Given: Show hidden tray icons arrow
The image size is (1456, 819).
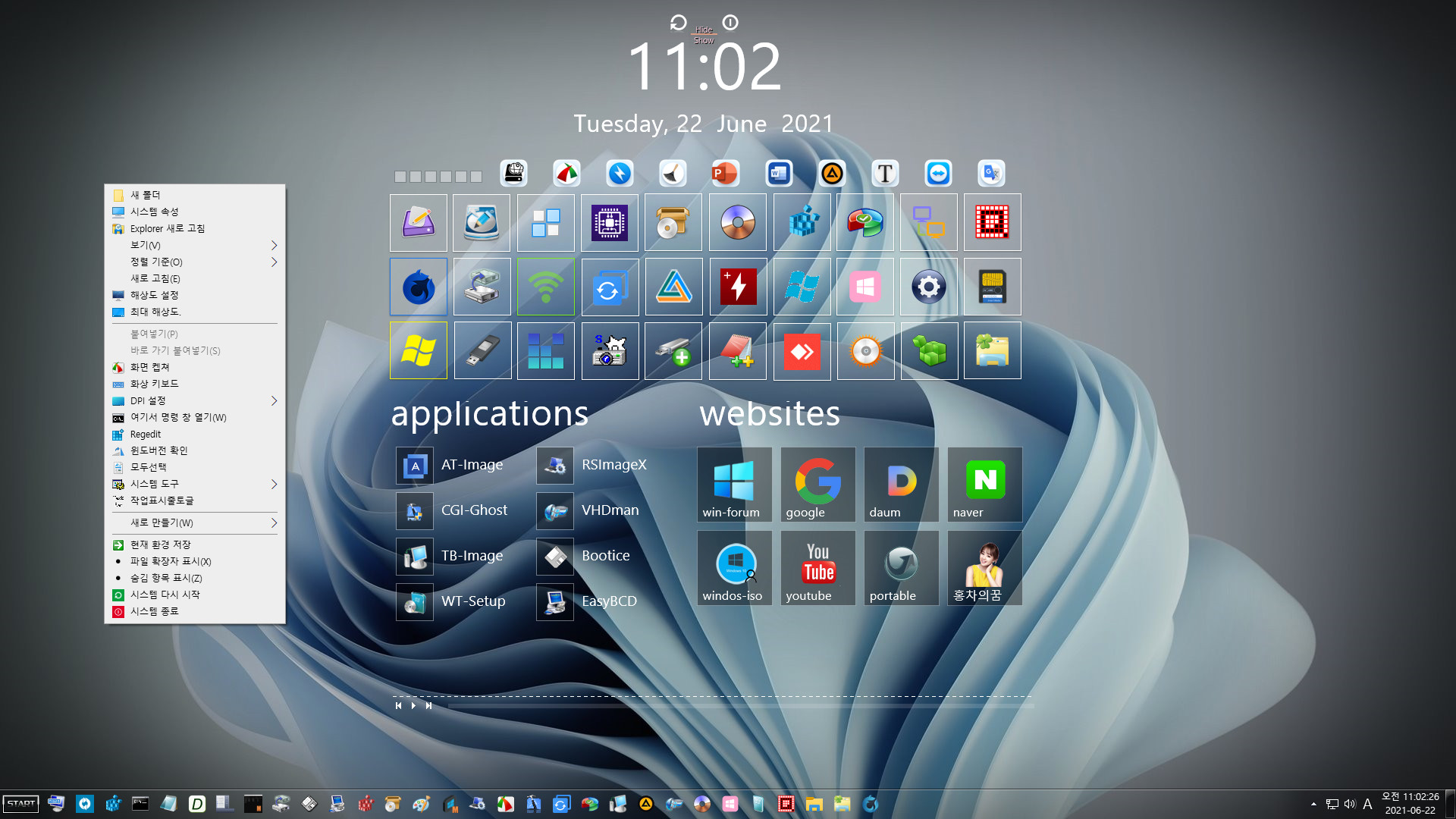Looking at the screenshot, I should [x=1313, y=804].
